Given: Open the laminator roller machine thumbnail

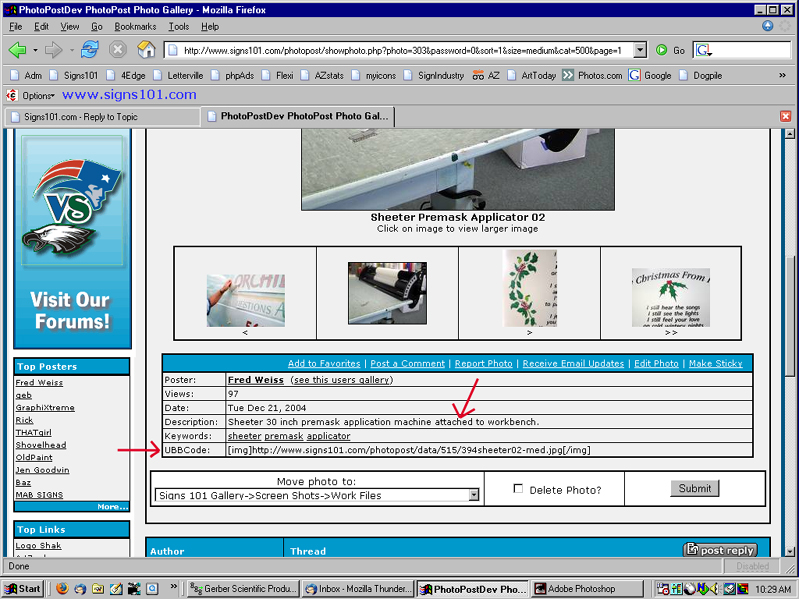Looking at the screenshot, I should pyautogui.click(x=387, y=293).
